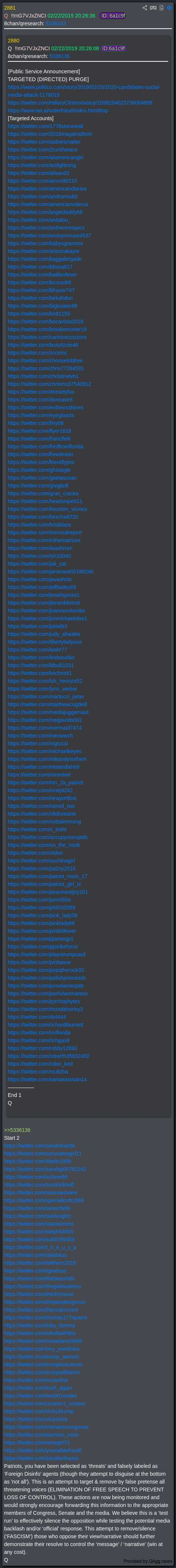The height and width of the screenshot is (1568, 176).
Task: Open the politico.com article link
Action: pyautogui.click(x=84, y=91)
